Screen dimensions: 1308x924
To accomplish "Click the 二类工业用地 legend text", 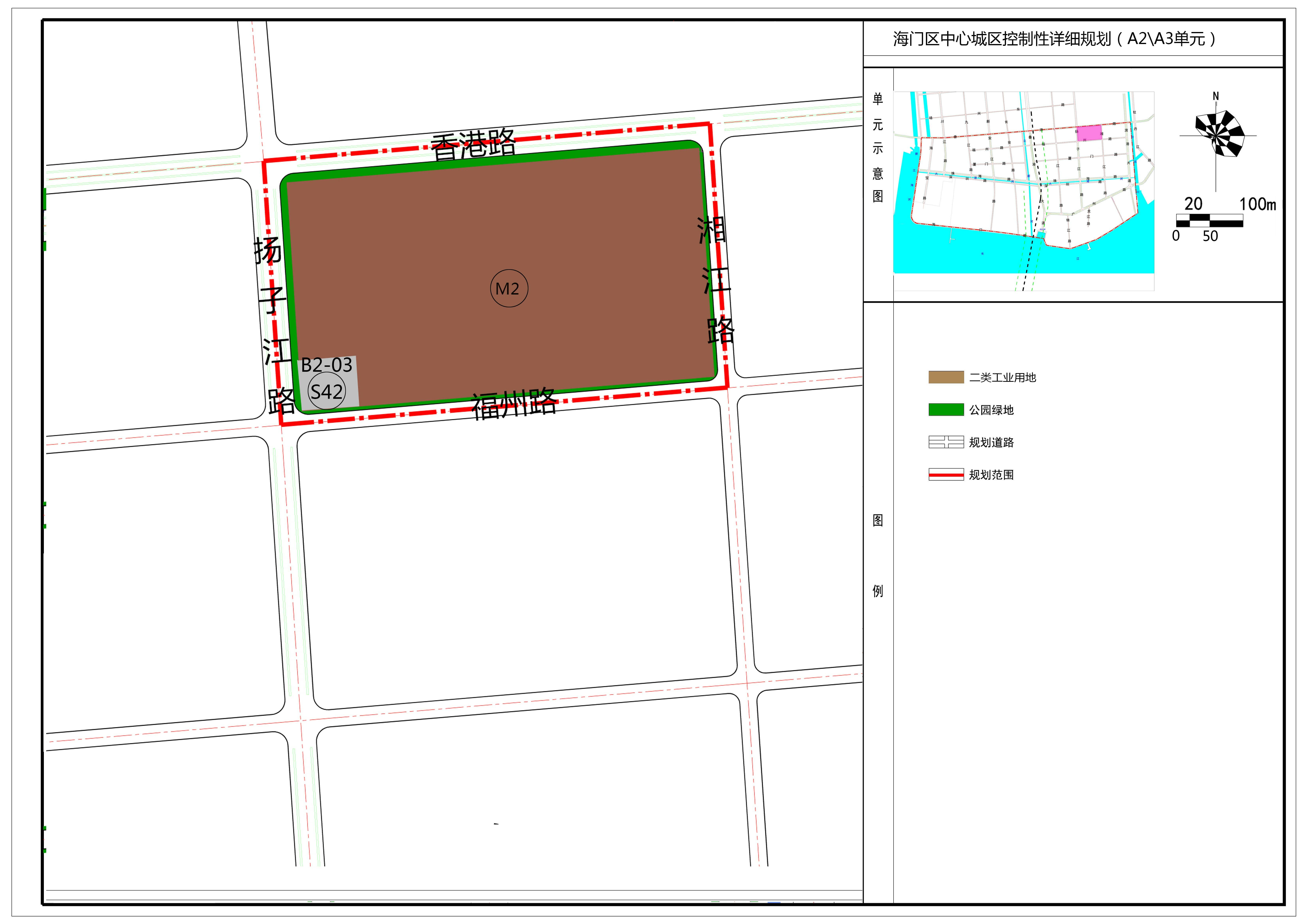I will pos(1003,378).
